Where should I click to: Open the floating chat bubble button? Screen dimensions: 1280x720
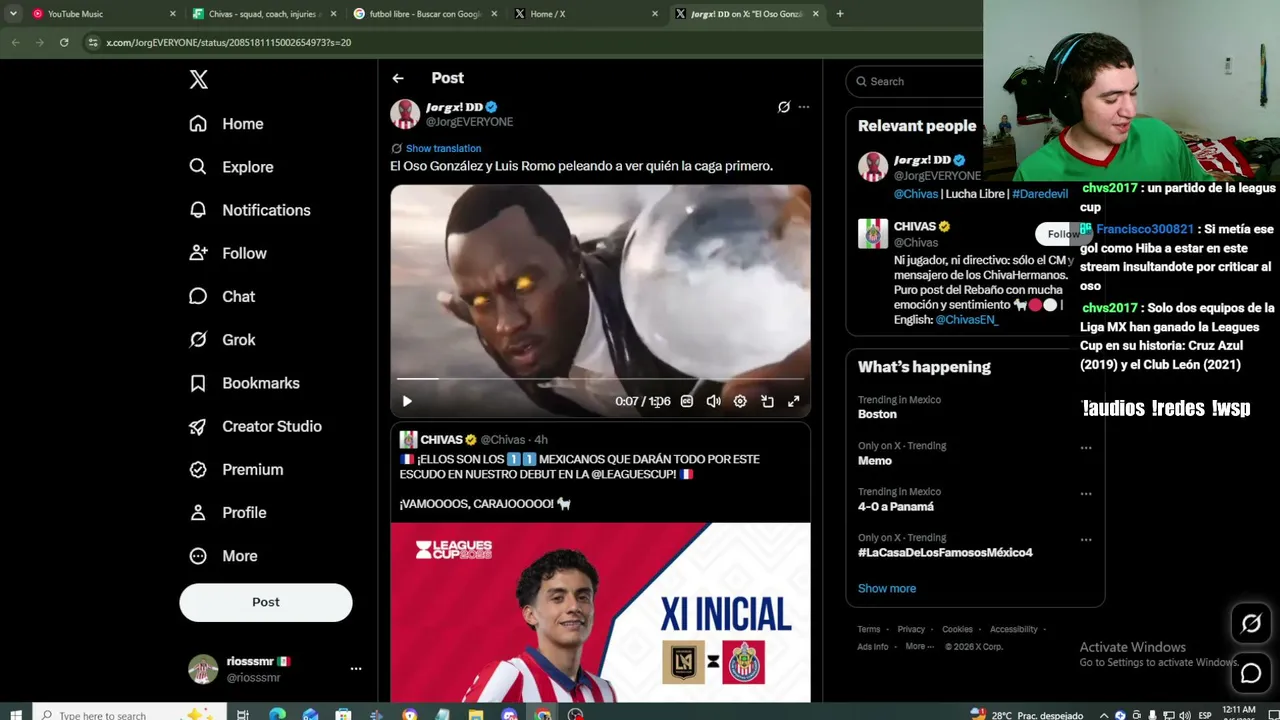pyautogui.click(x=1251, y=674)
